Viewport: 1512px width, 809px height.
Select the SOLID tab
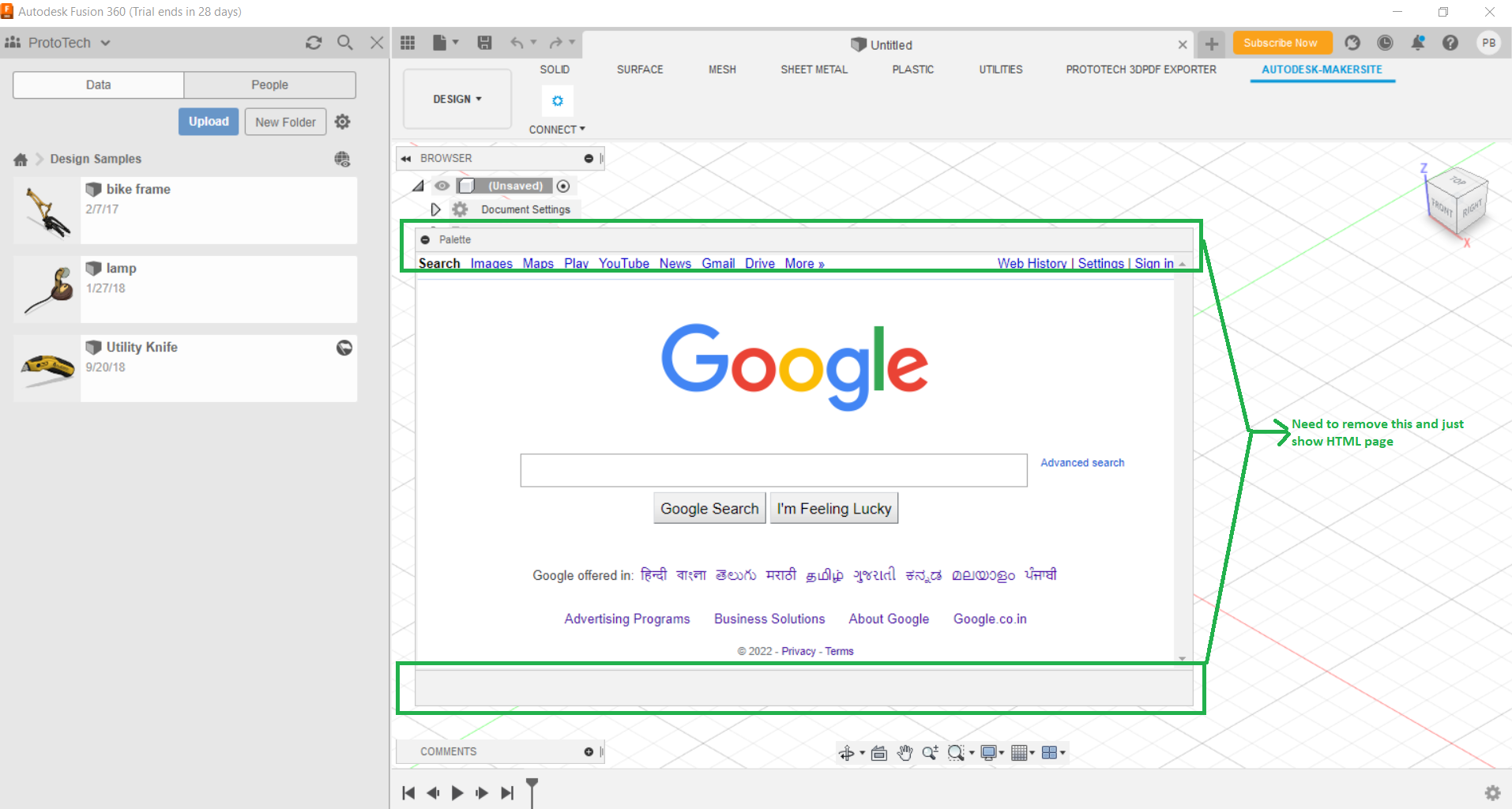click(x=555, y=70)
